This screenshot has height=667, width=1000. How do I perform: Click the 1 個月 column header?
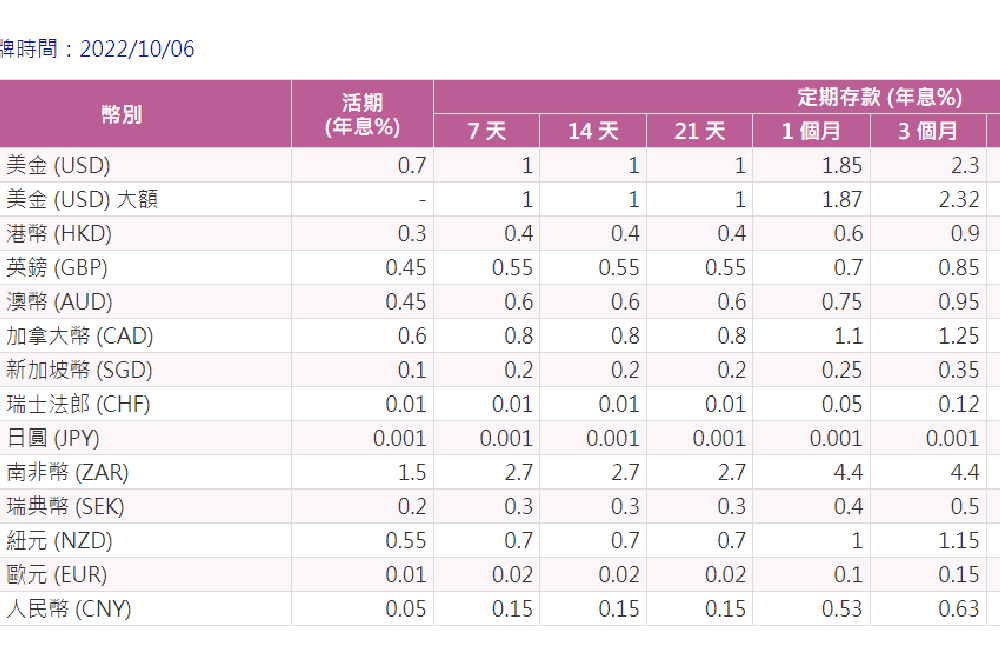811,131
